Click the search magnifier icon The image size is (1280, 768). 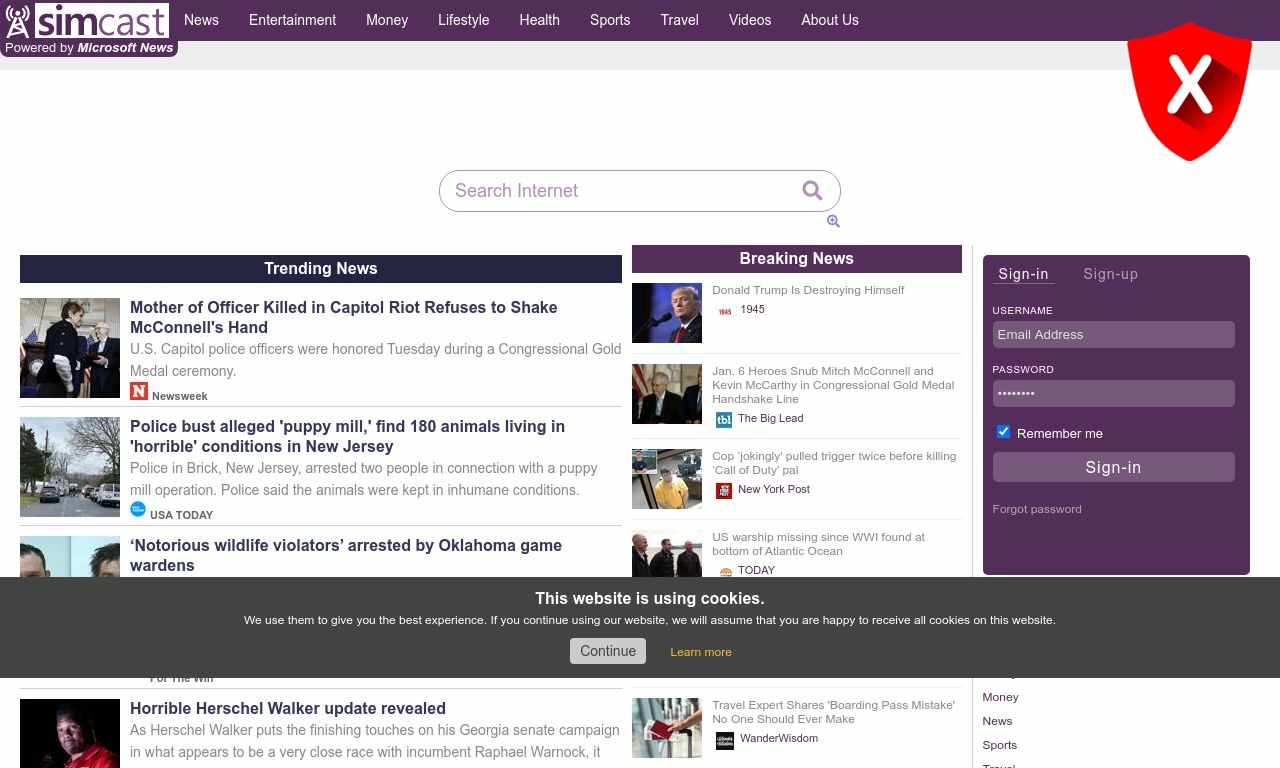tap(812, 190)
